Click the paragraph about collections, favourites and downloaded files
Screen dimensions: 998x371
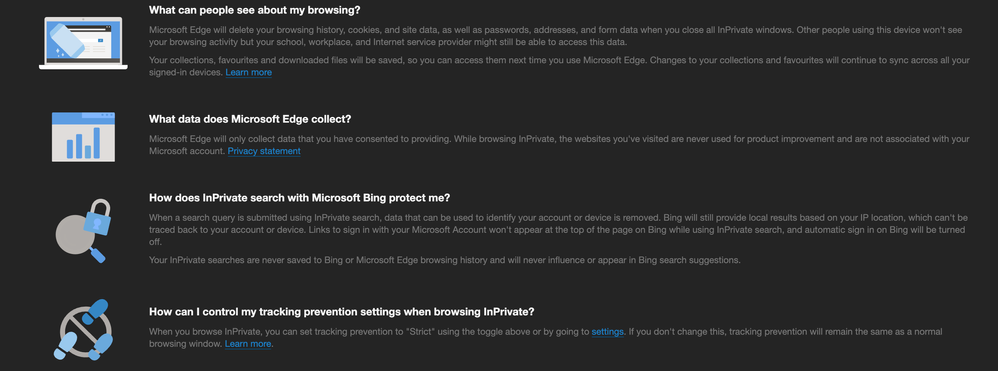tap(559, 66)
